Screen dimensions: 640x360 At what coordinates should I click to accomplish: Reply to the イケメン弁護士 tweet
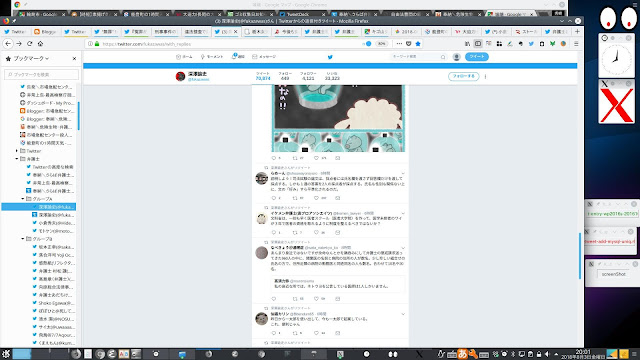(x=274, y=233)
